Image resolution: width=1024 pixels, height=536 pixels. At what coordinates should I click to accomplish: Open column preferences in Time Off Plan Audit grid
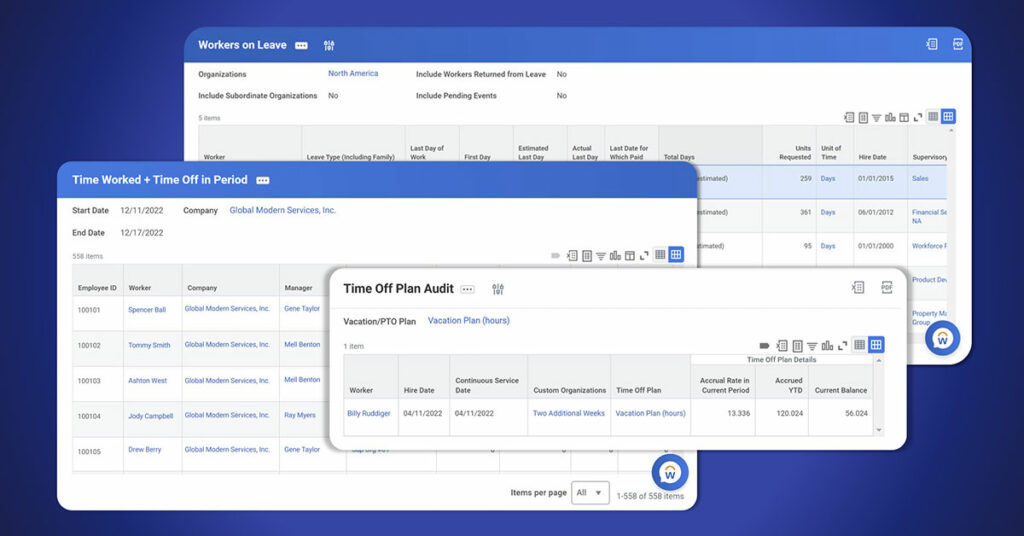tap(797, 346)
